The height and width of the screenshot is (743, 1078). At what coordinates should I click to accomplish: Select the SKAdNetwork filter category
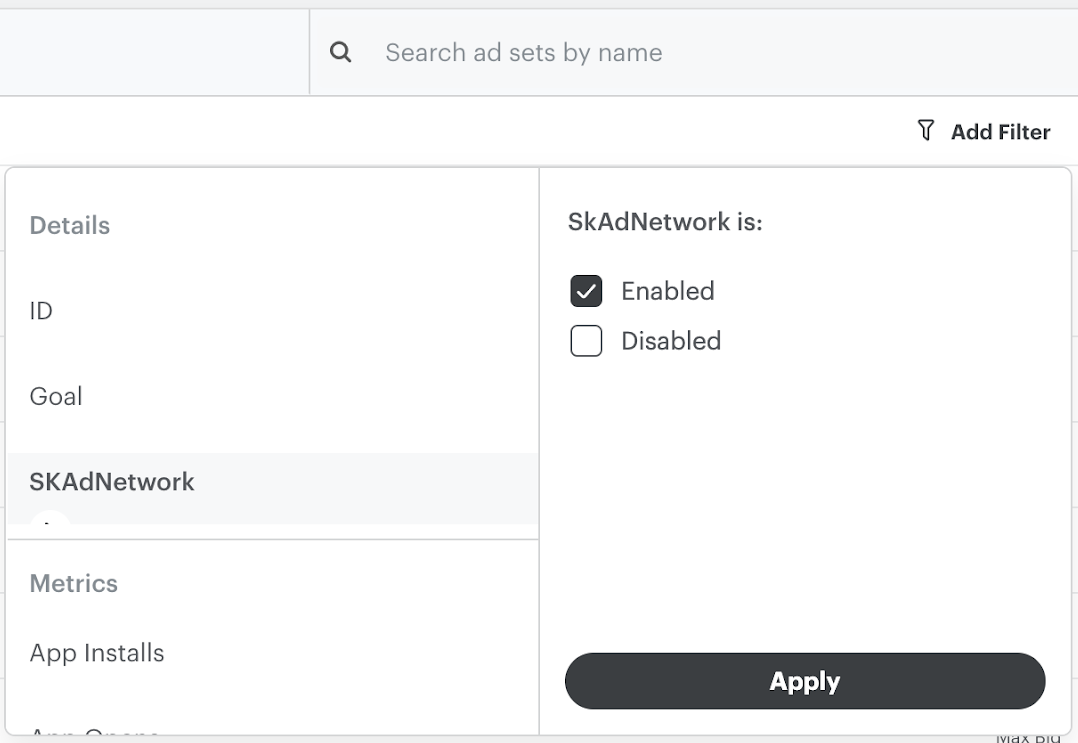111,482
